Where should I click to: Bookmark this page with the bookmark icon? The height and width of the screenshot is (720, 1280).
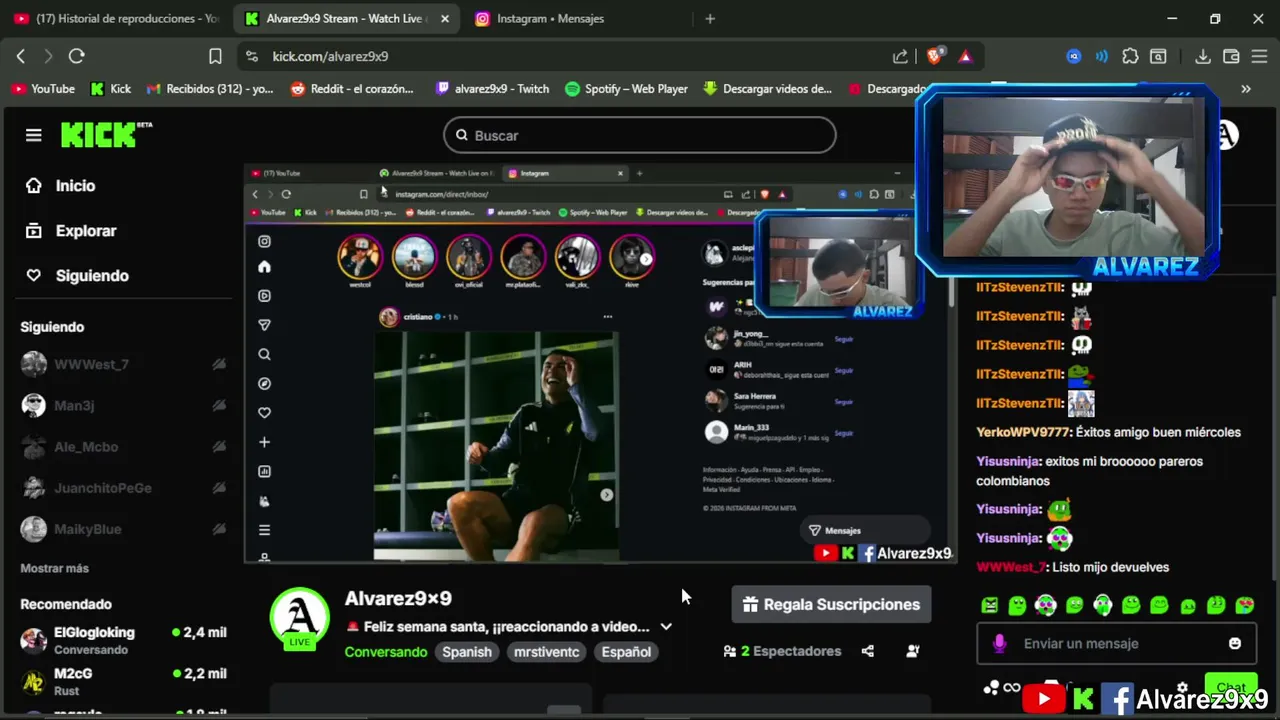click(215, 57)
